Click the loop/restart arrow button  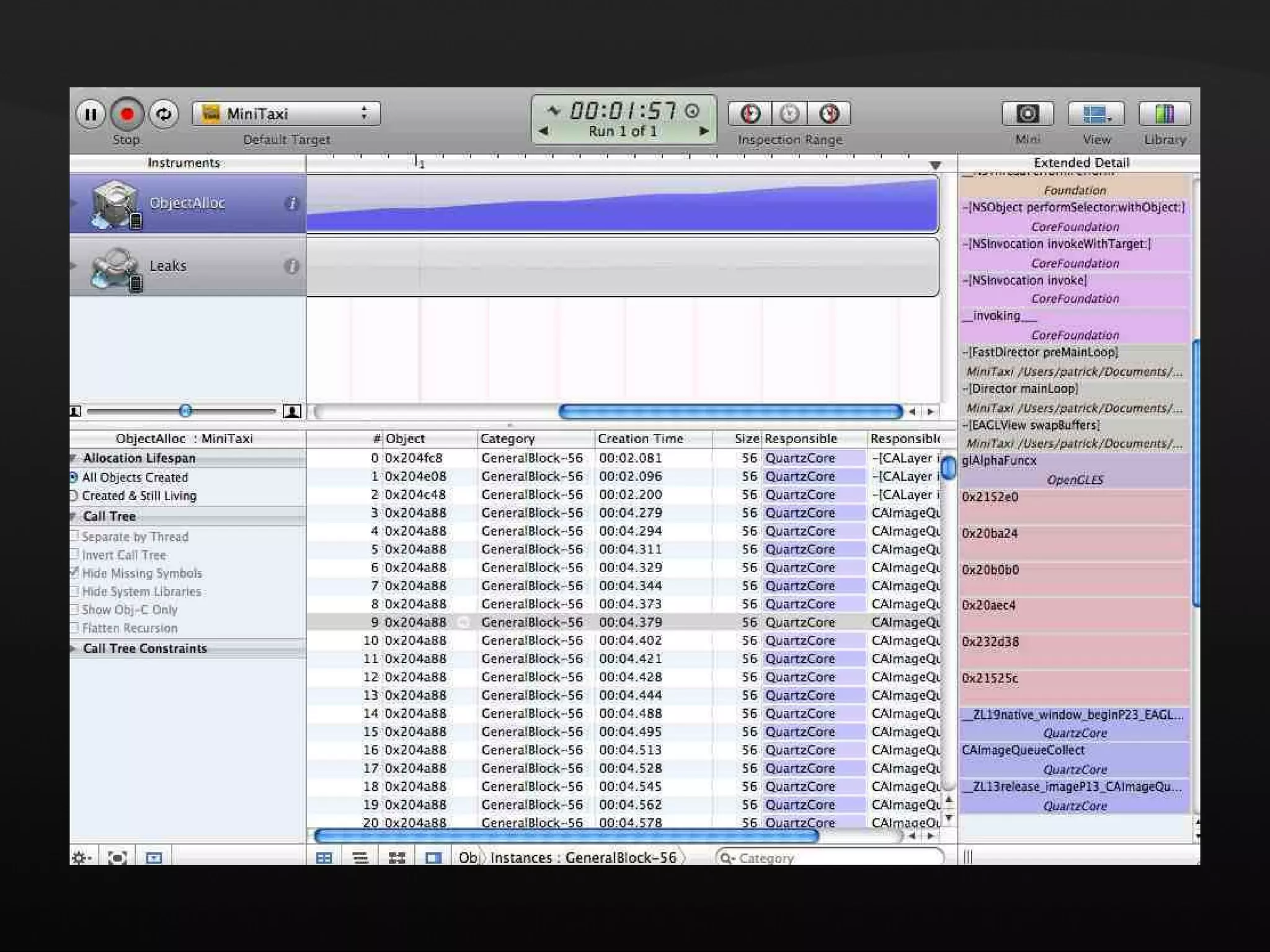[164, 115]
